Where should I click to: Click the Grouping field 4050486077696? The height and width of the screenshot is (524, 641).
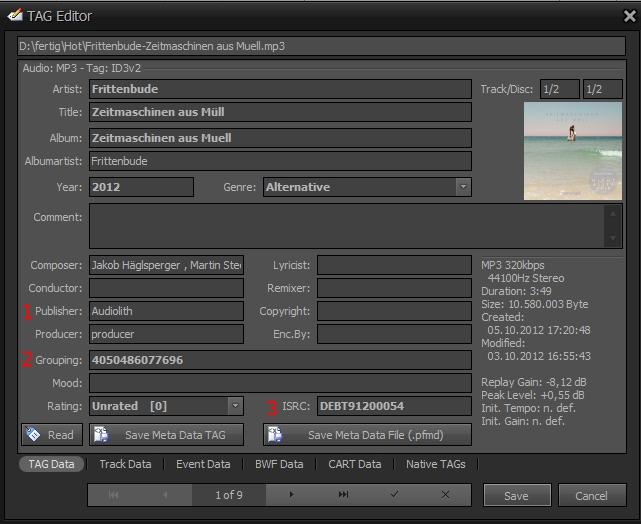pyautogui.click(x=280, y=360)
